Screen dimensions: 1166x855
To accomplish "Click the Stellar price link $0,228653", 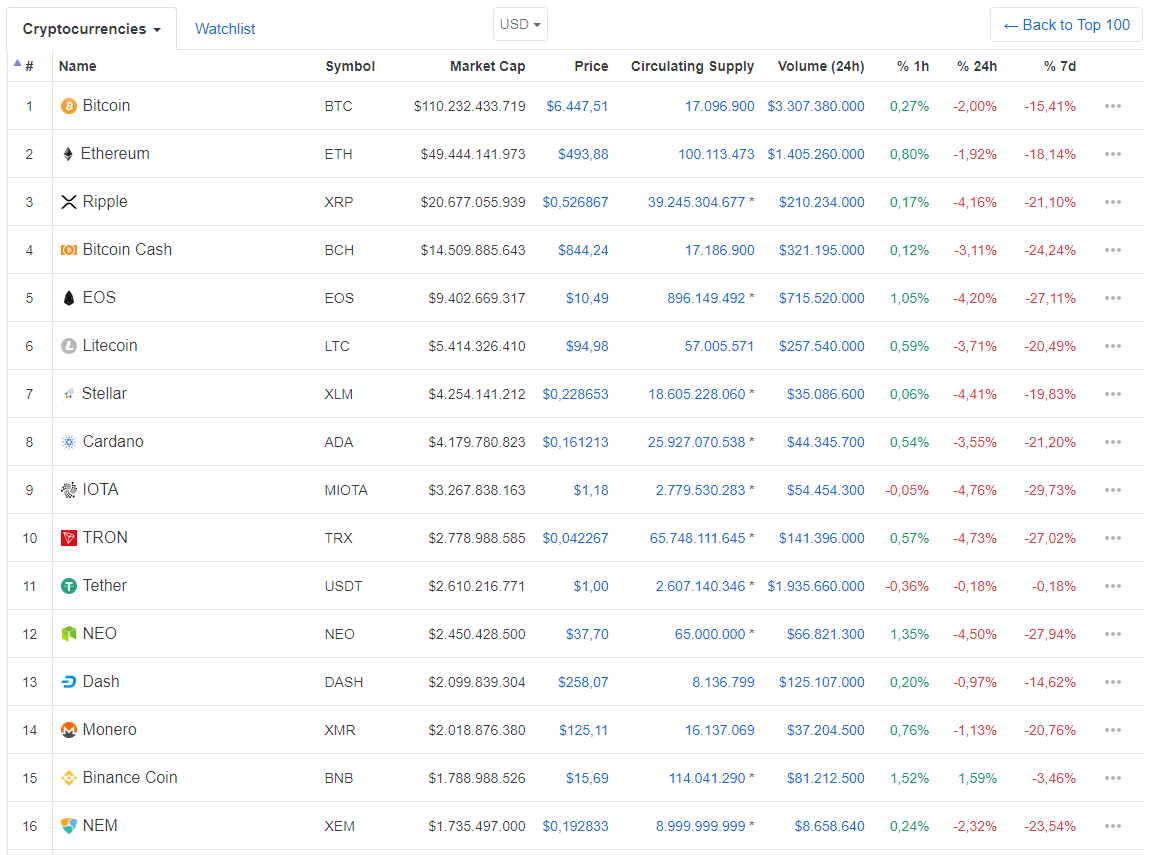I will 575,394.
